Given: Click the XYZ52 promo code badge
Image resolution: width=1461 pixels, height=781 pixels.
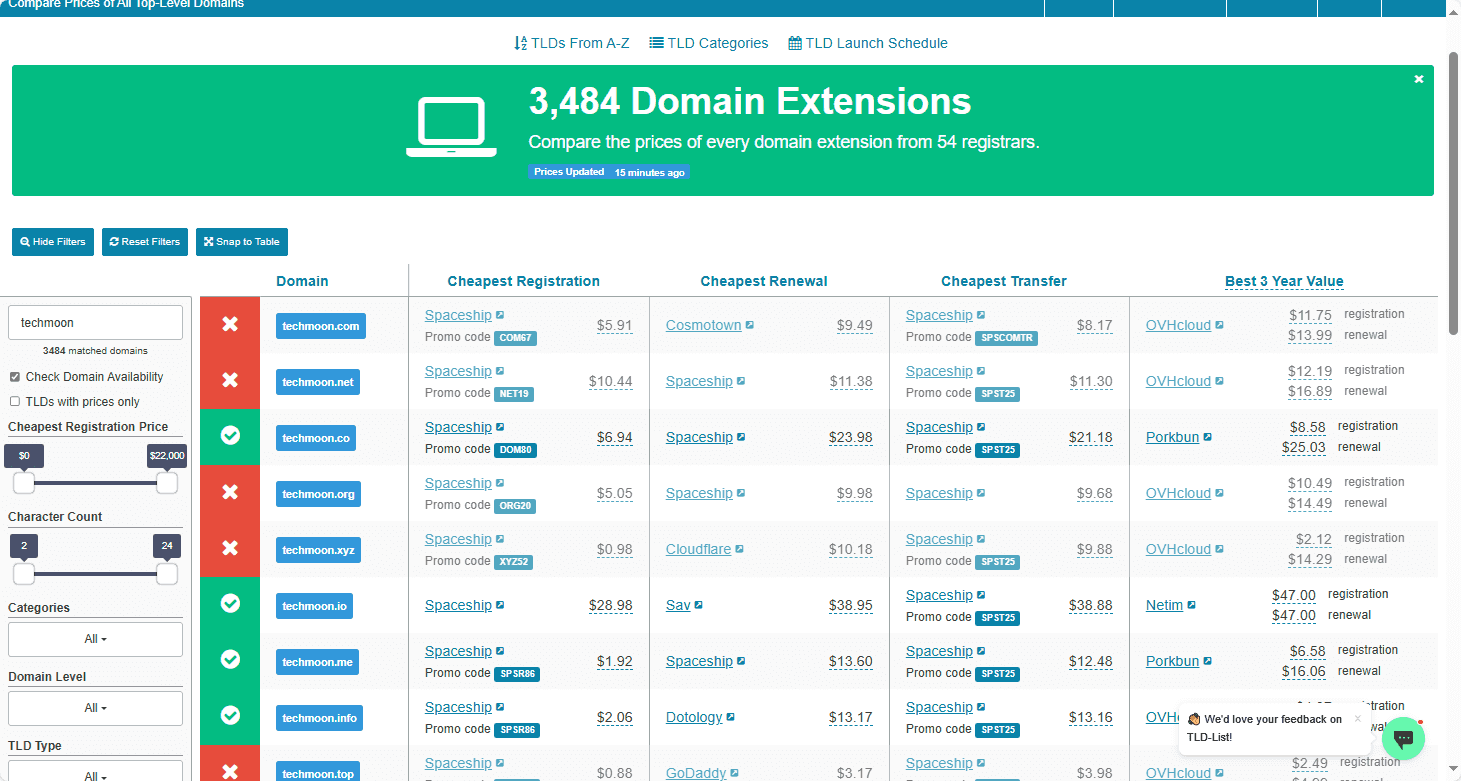Looking at the screenshot, I should pyautogui.click(x=514, y=562).
